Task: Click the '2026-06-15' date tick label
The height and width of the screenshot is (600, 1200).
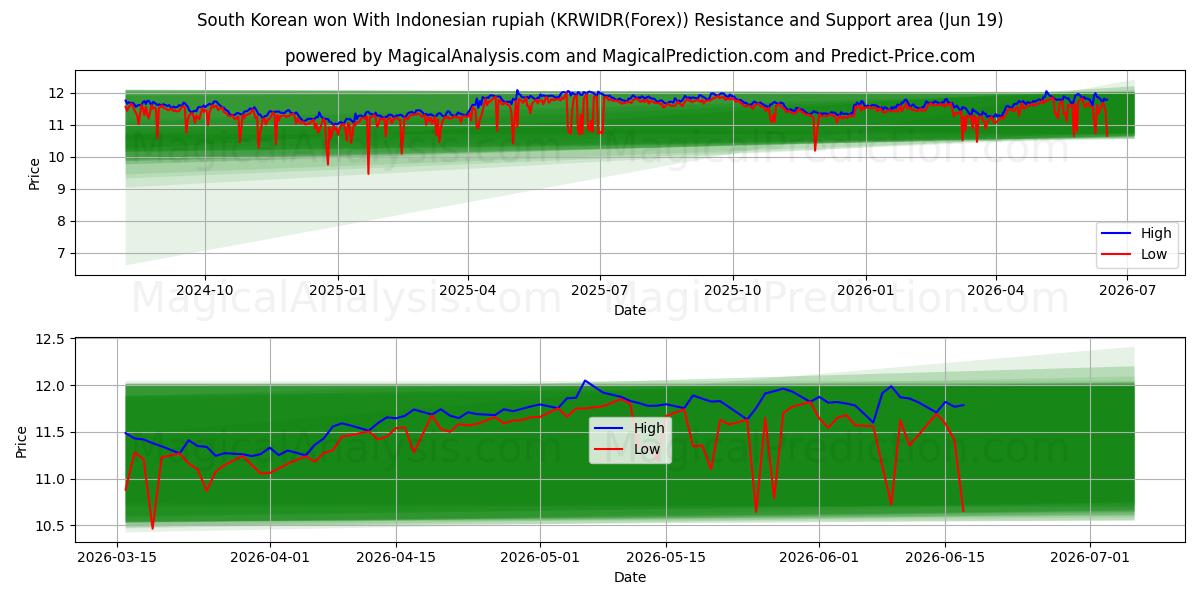Action: (x=945, y=558)
